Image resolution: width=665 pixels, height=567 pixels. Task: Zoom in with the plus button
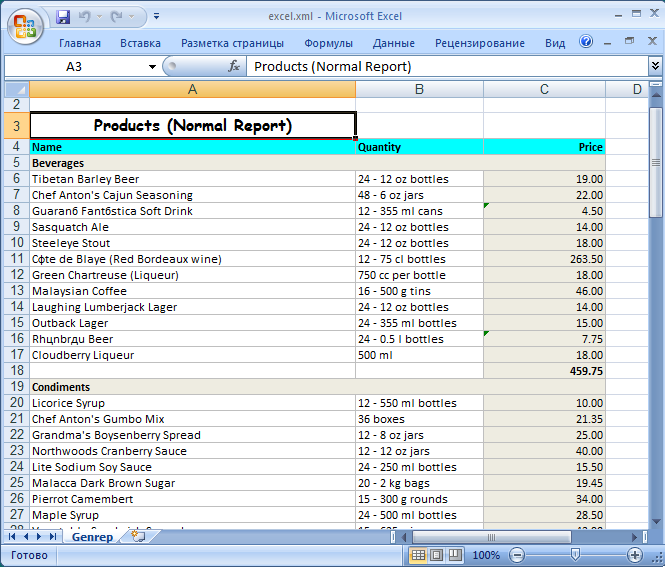pyautogui.click(x=635, y=555)
